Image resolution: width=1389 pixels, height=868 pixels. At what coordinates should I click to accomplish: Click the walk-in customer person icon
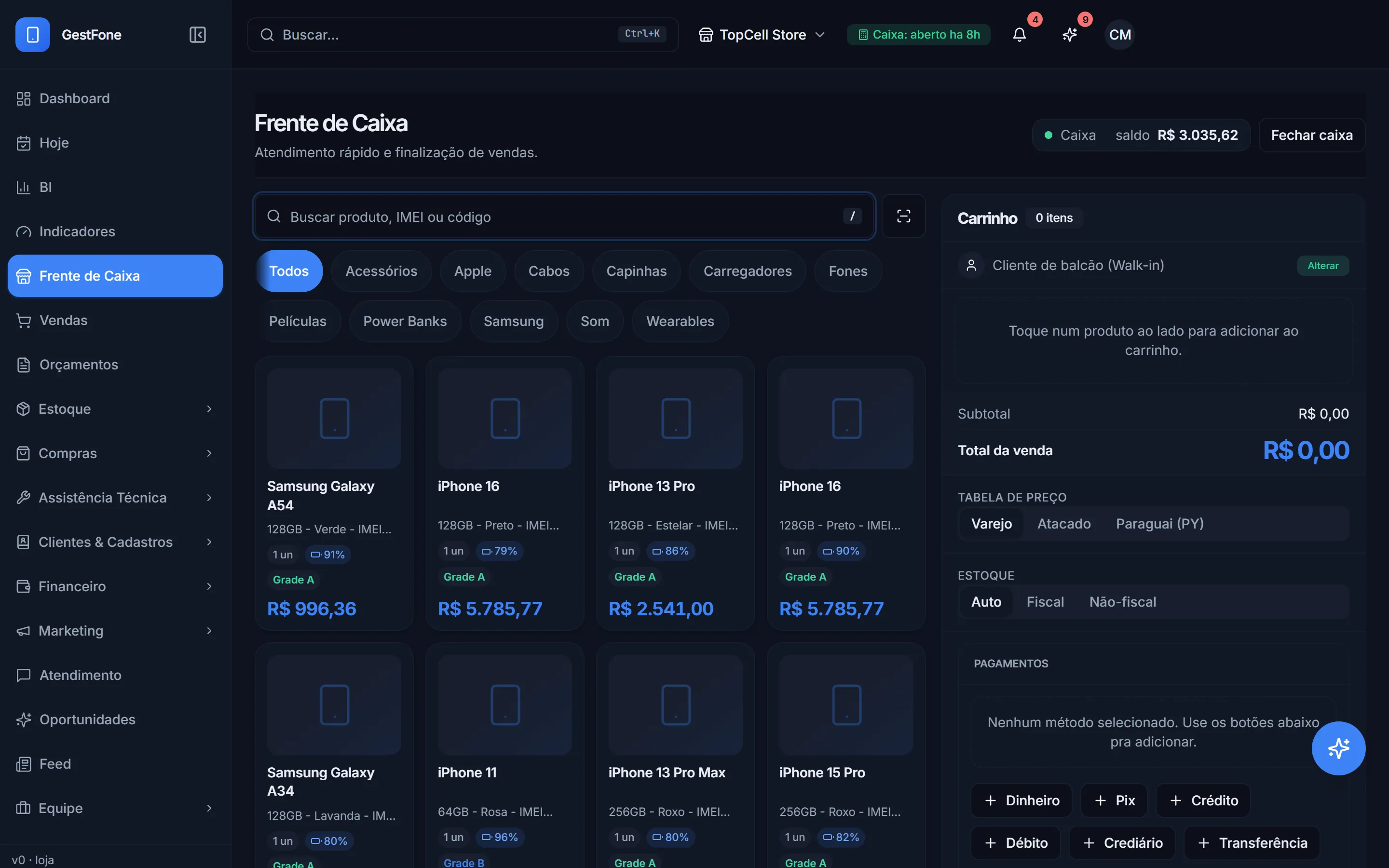coord(971,265)
